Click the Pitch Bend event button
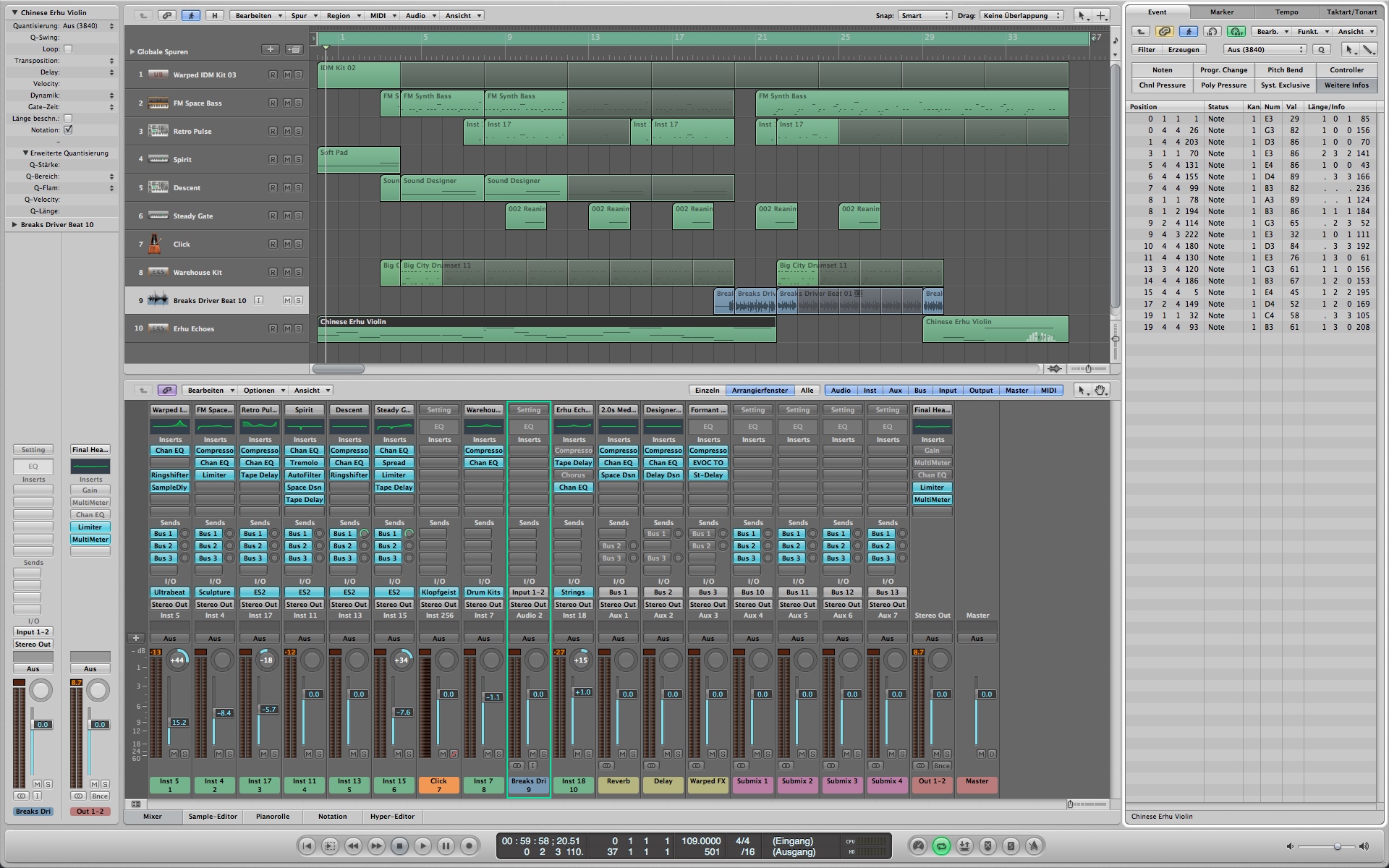 1285,70
